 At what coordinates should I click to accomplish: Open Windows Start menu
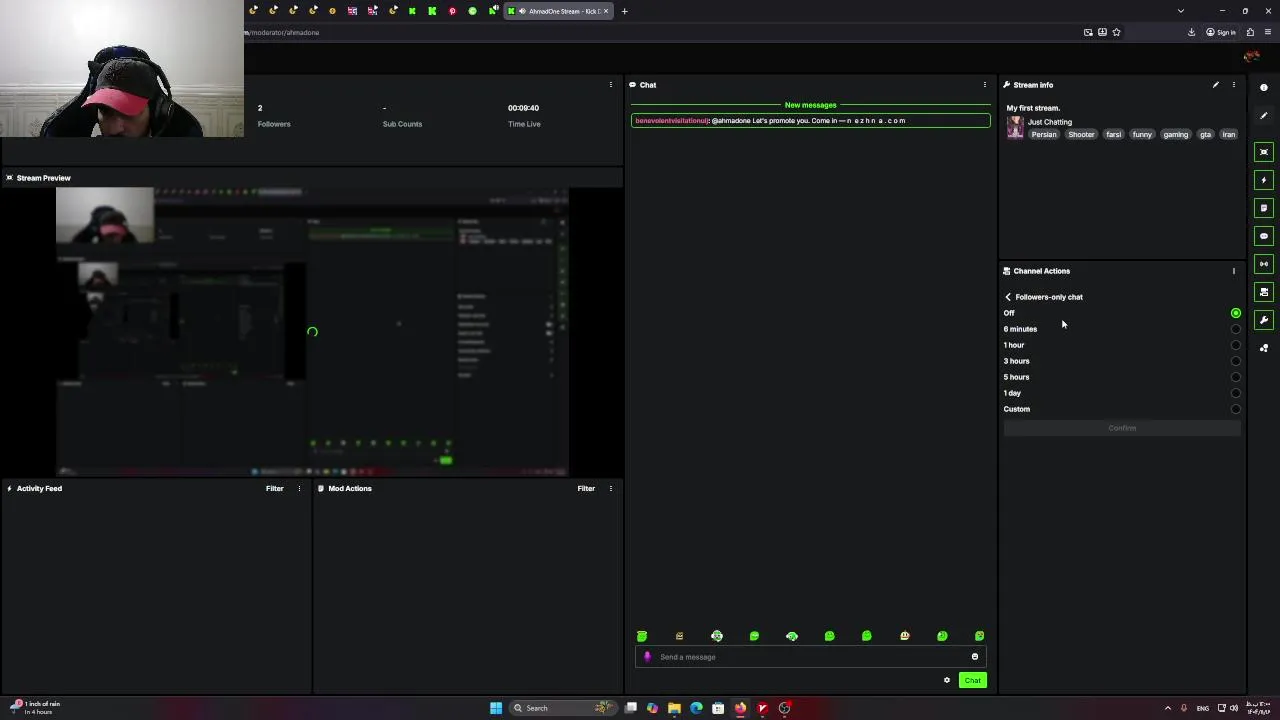click(x=496, y=708)
